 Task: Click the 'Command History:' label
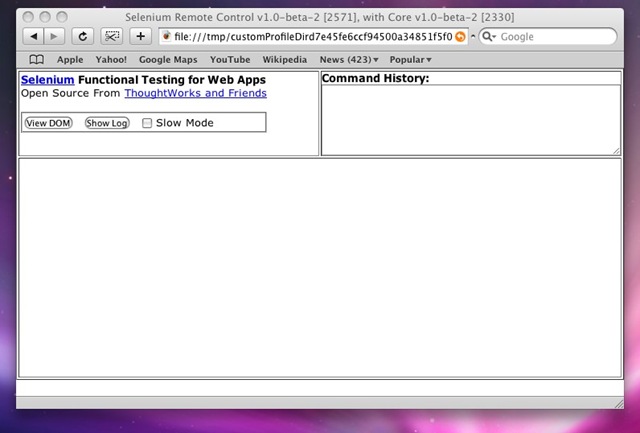click(x=376, y=78)
